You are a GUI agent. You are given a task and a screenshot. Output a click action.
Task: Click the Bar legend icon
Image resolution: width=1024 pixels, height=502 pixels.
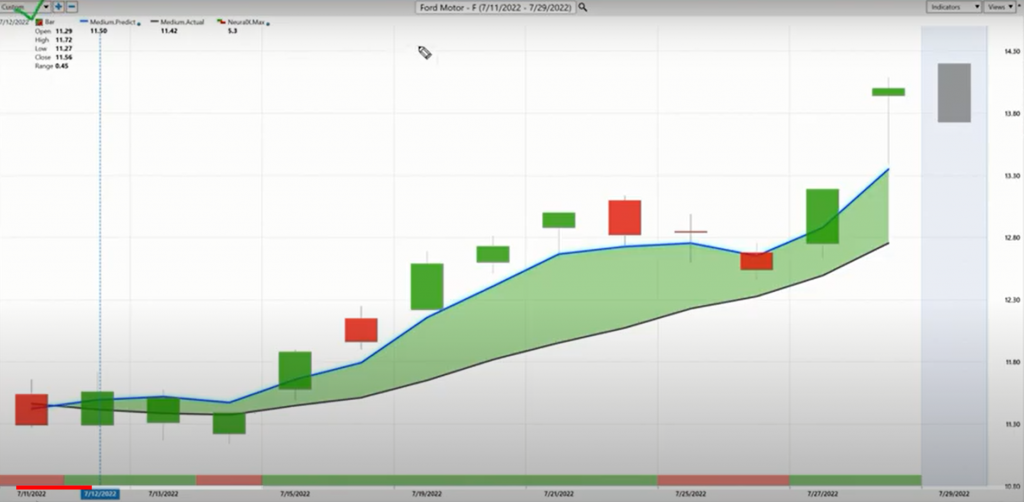tap(38, 21)
